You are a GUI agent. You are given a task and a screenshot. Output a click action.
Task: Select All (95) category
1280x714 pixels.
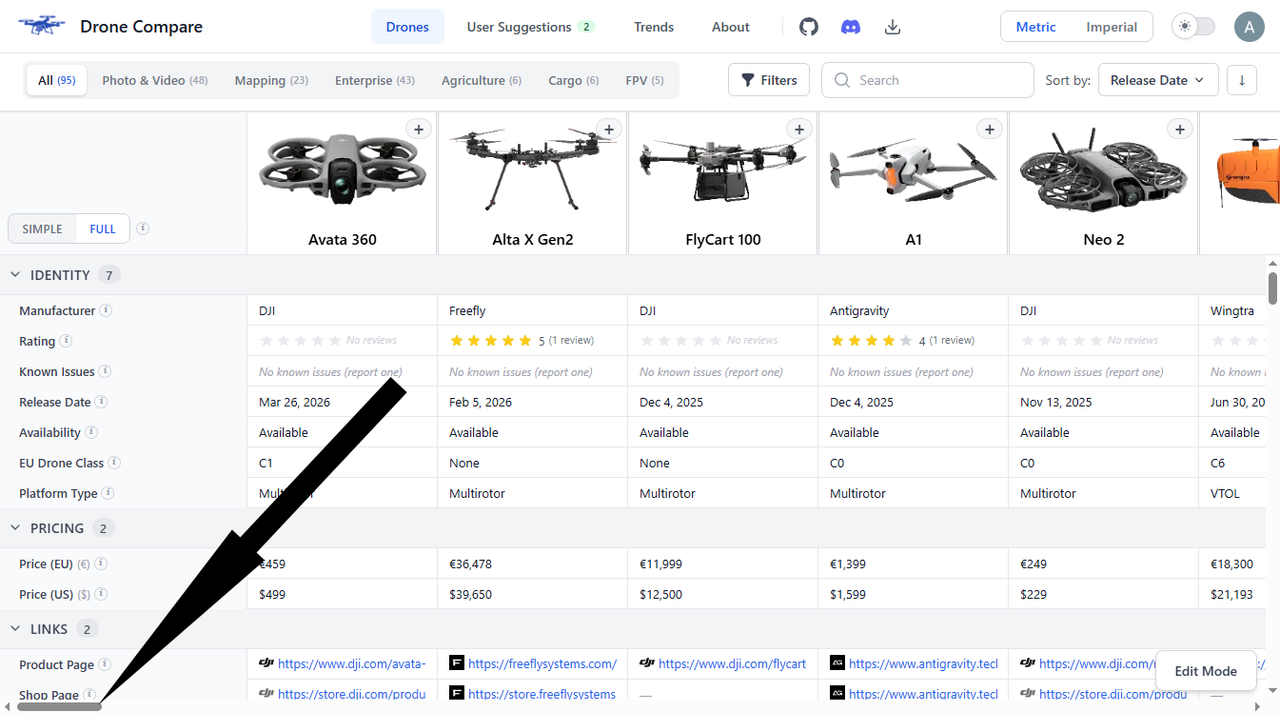[57, 80]
